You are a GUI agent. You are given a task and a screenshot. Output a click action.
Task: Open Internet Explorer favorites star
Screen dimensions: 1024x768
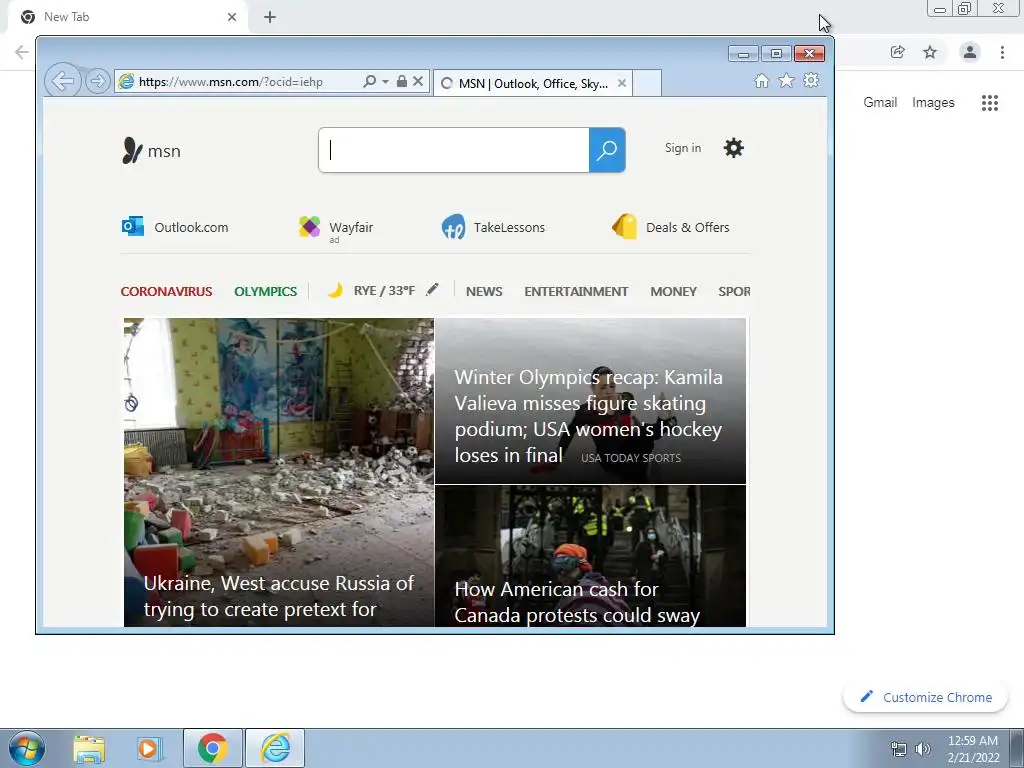click(786, 80)
